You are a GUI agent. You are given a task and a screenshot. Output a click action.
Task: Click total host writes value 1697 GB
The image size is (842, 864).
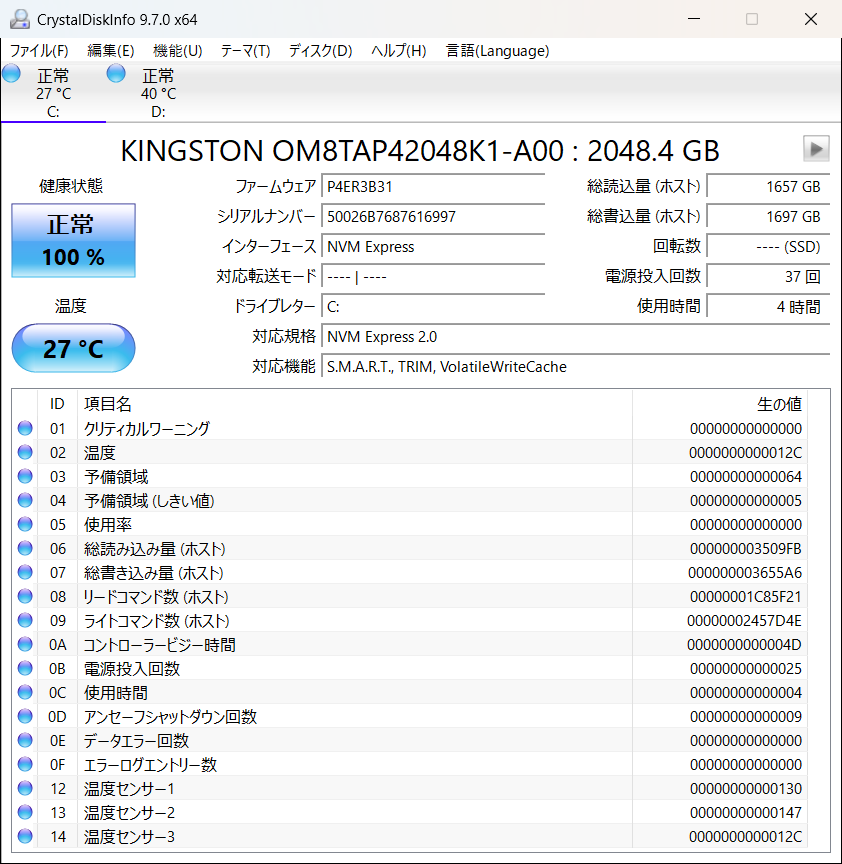(768, 216)
